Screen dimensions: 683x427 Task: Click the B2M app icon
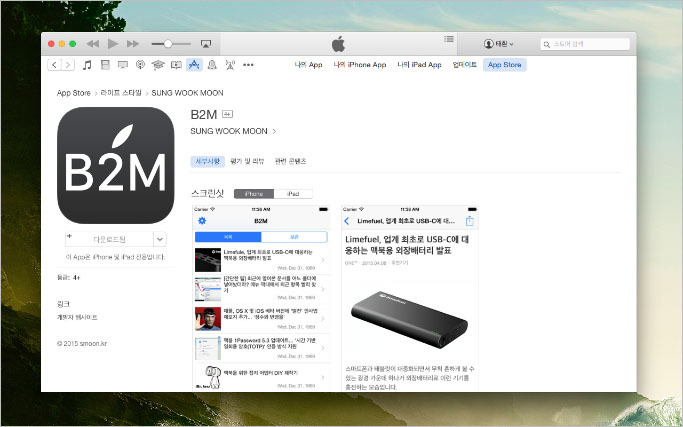point(115,166)
